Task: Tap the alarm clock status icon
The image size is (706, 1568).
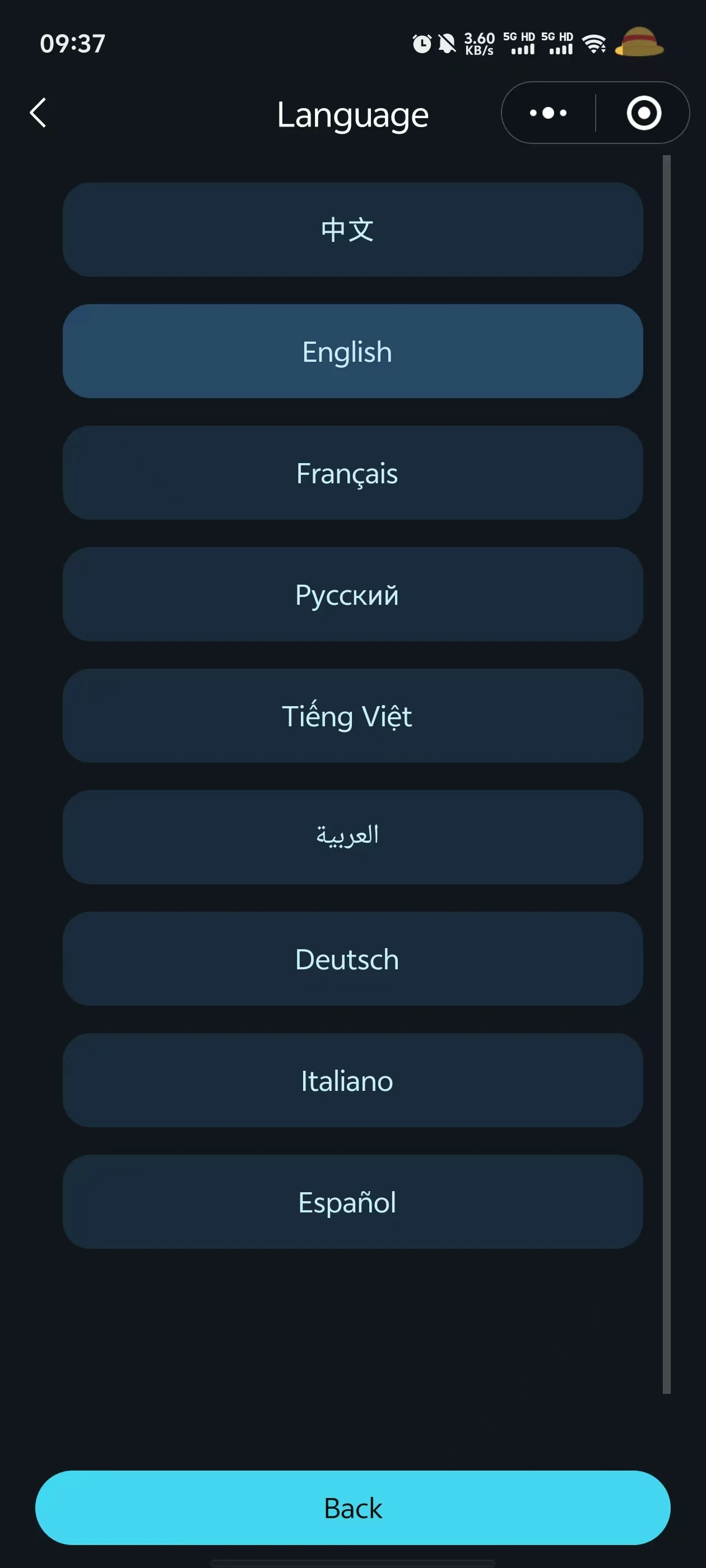Action: pyautogui.click(x=421, y=44)
